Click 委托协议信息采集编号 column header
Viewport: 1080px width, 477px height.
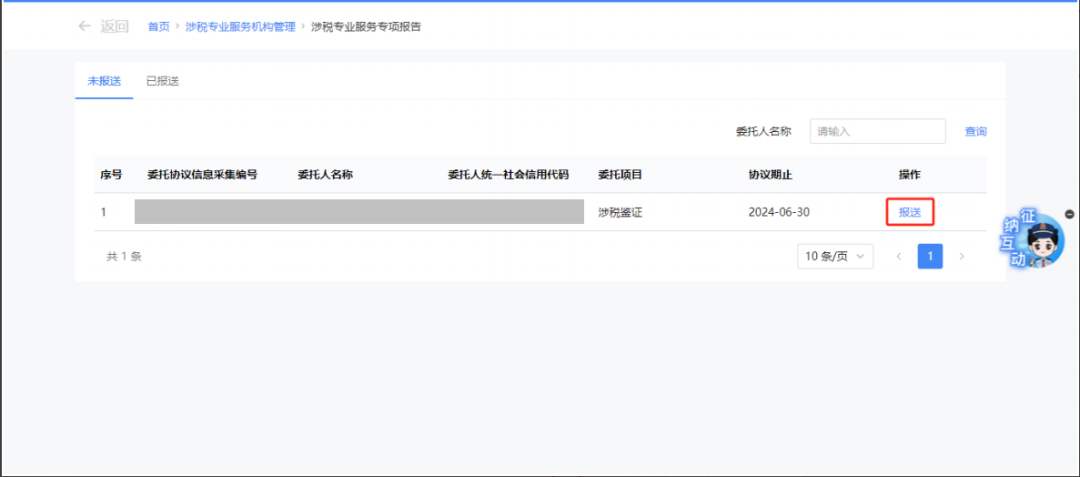click(x=202, y=175)
